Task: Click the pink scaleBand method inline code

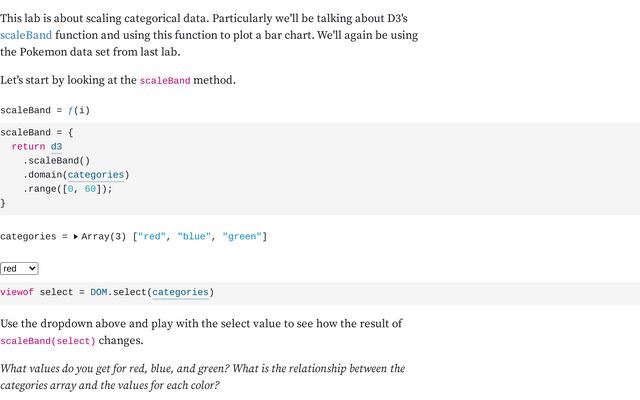Action: 164,81
